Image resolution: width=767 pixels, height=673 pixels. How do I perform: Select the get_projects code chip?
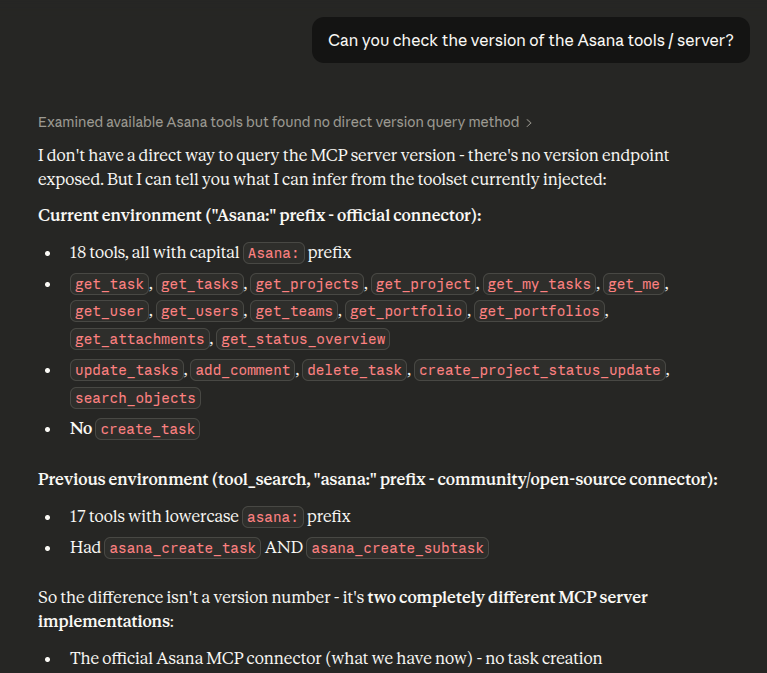309,285
